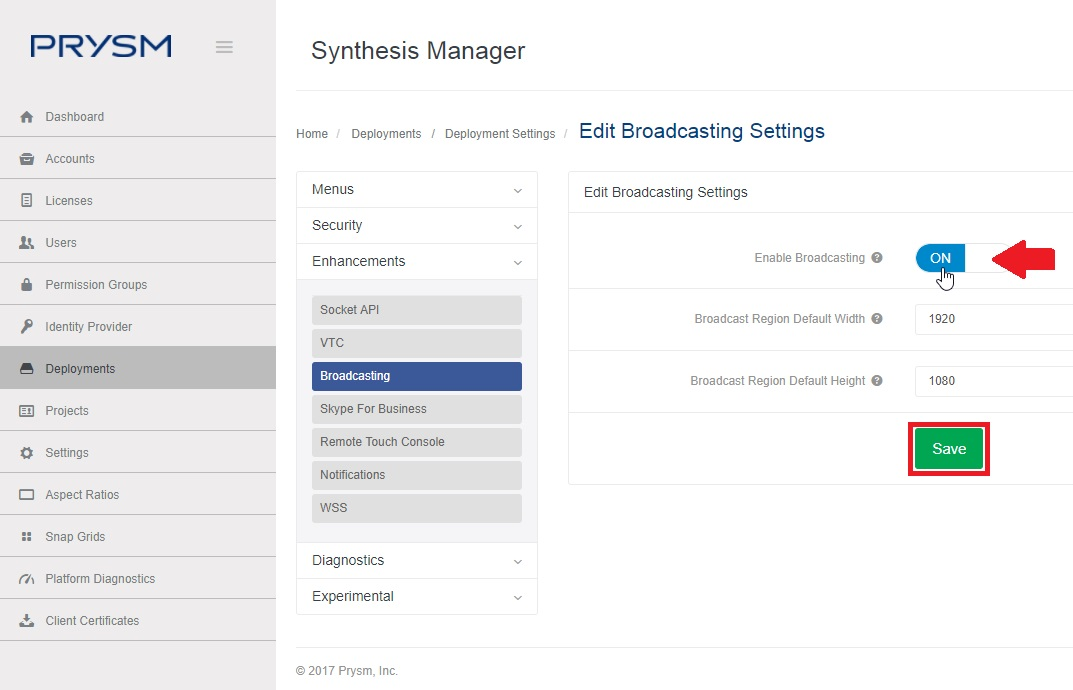Click the Users people icon
The width and height of the screenshot is (1073, 690).
[27, 242]
